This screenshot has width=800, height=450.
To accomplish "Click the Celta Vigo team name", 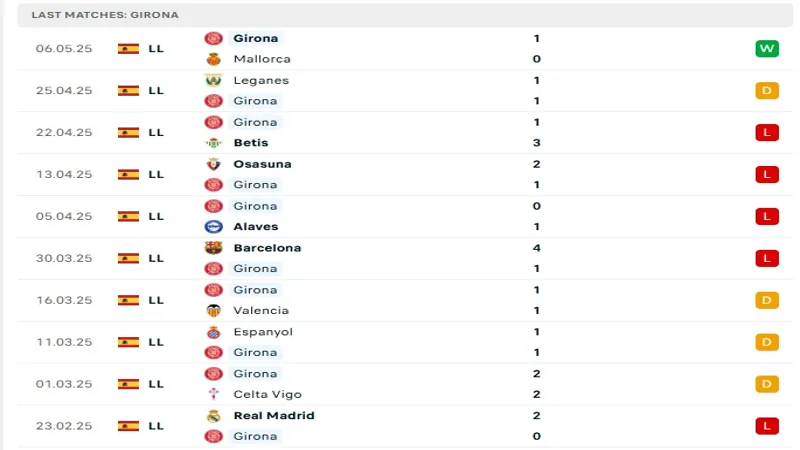I will pos(267,395).
